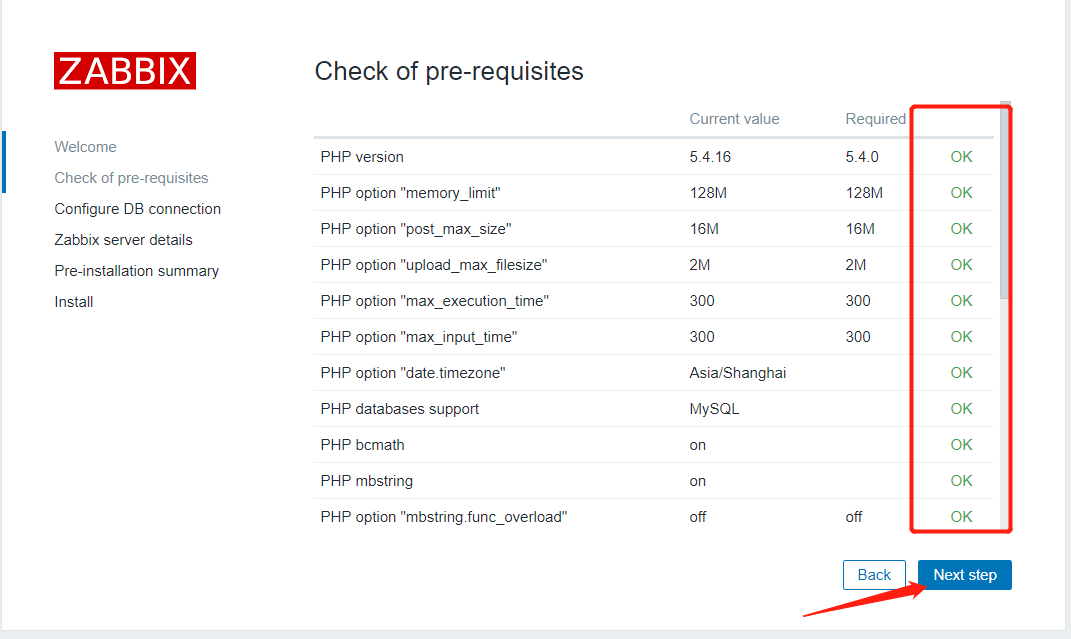Click the Install step in sidebar
This screenshot has height=639, width=1071.
[74, 302]
